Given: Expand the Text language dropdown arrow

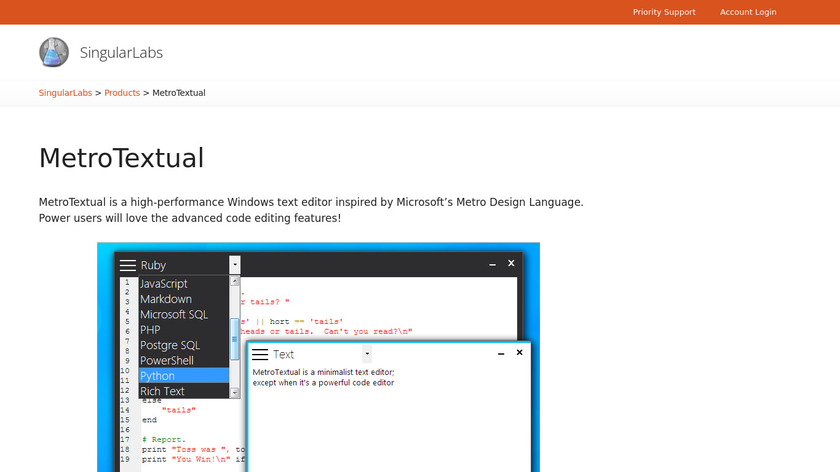Looking at the screenshot, I should point(367,354).
